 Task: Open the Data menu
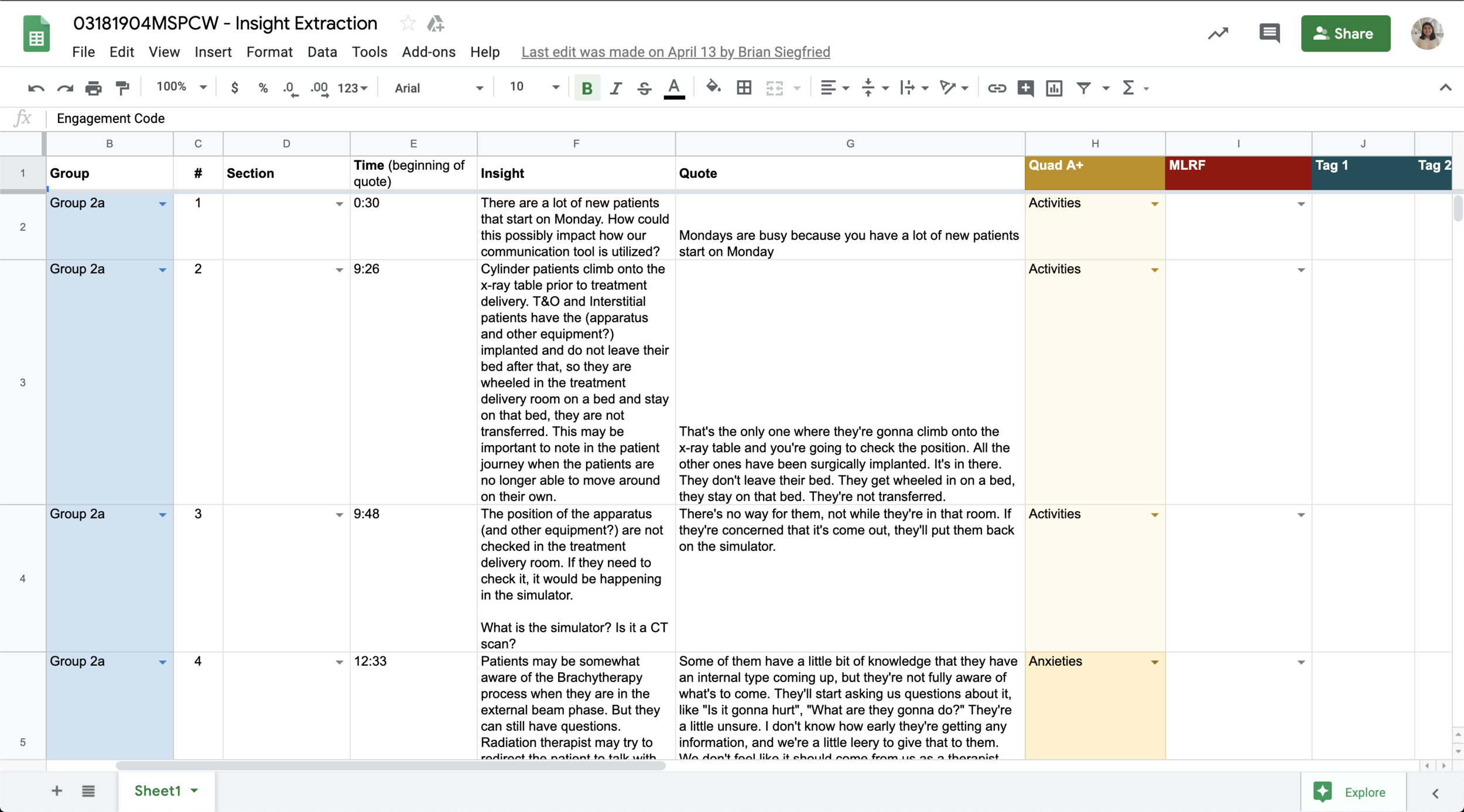322,52
